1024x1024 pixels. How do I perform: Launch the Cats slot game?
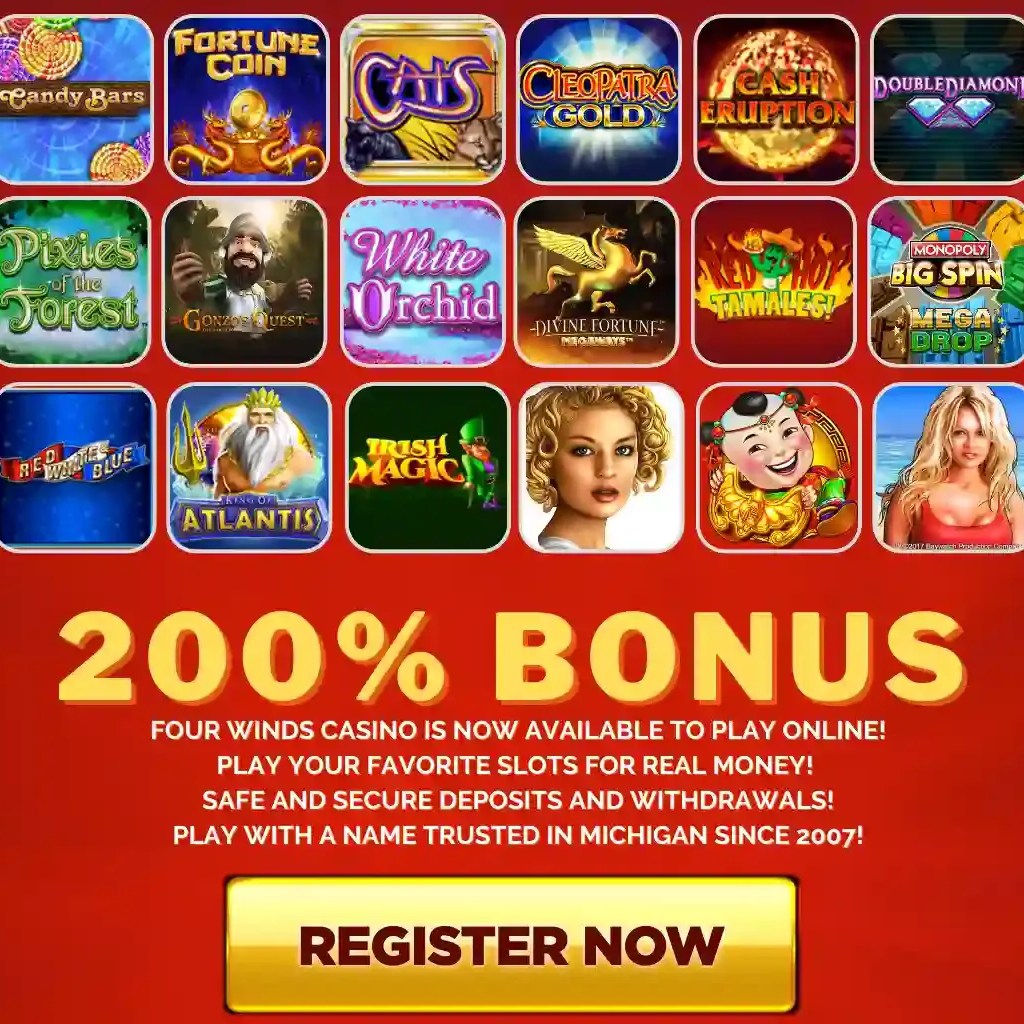coord(423,99)
